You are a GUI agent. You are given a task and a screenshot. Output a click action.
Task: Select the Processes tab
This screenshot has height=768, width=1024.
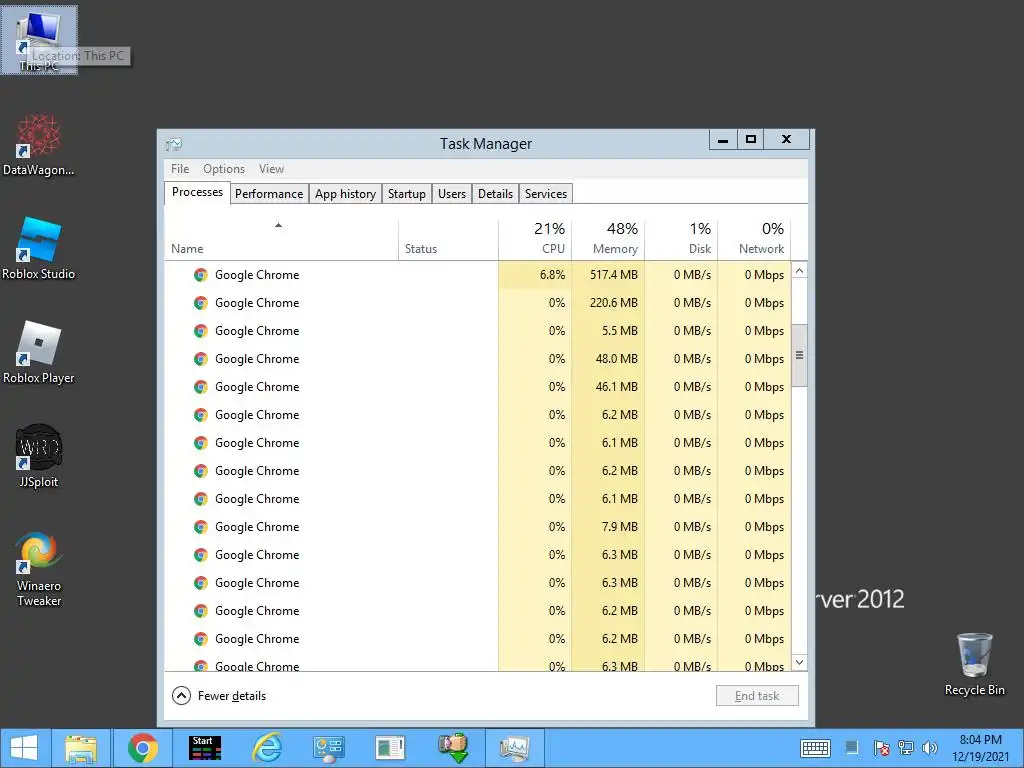[x=197, y=192]
